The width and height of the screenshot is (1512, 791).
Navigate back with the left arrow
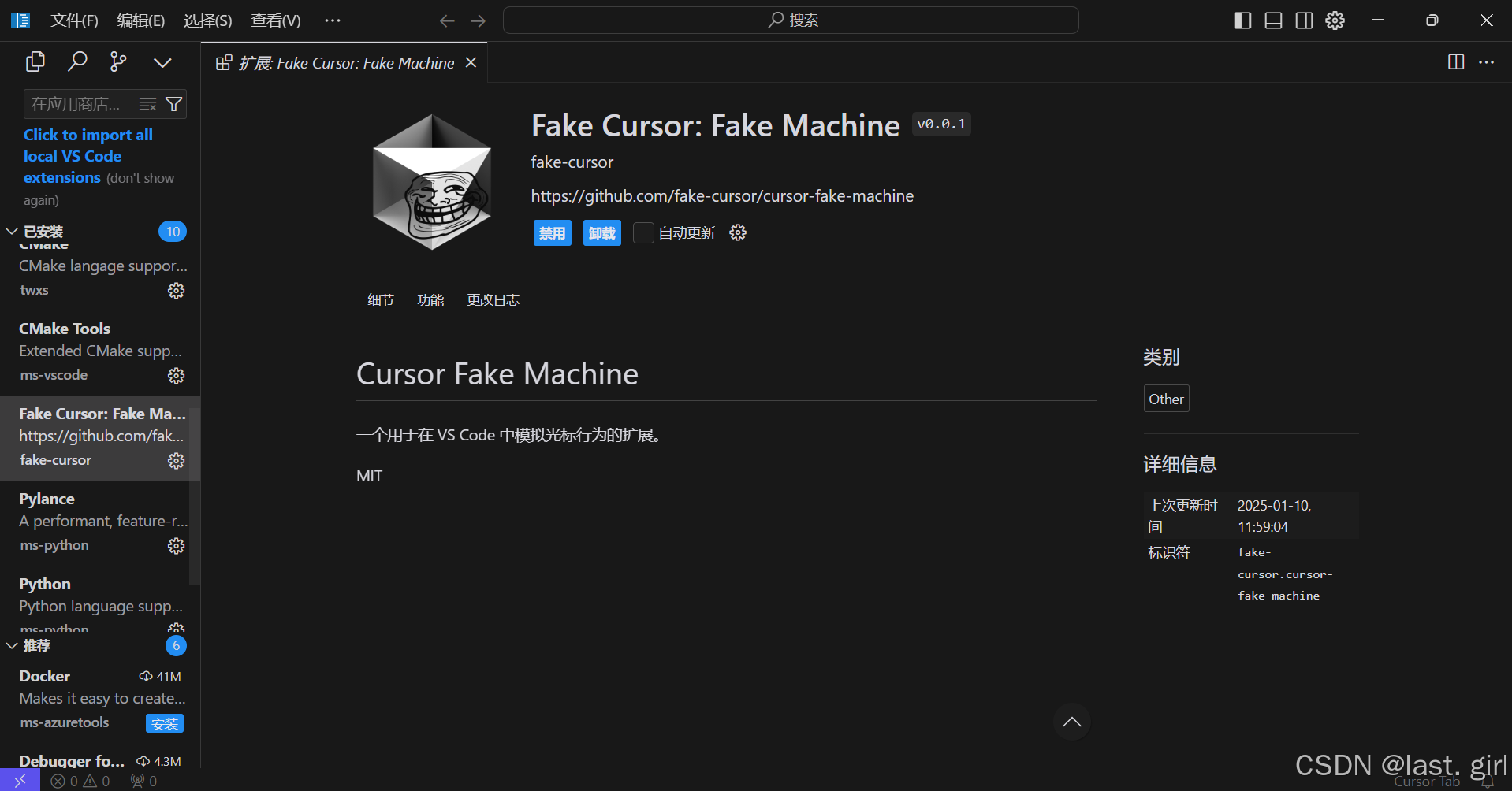(x=447, y=21)
